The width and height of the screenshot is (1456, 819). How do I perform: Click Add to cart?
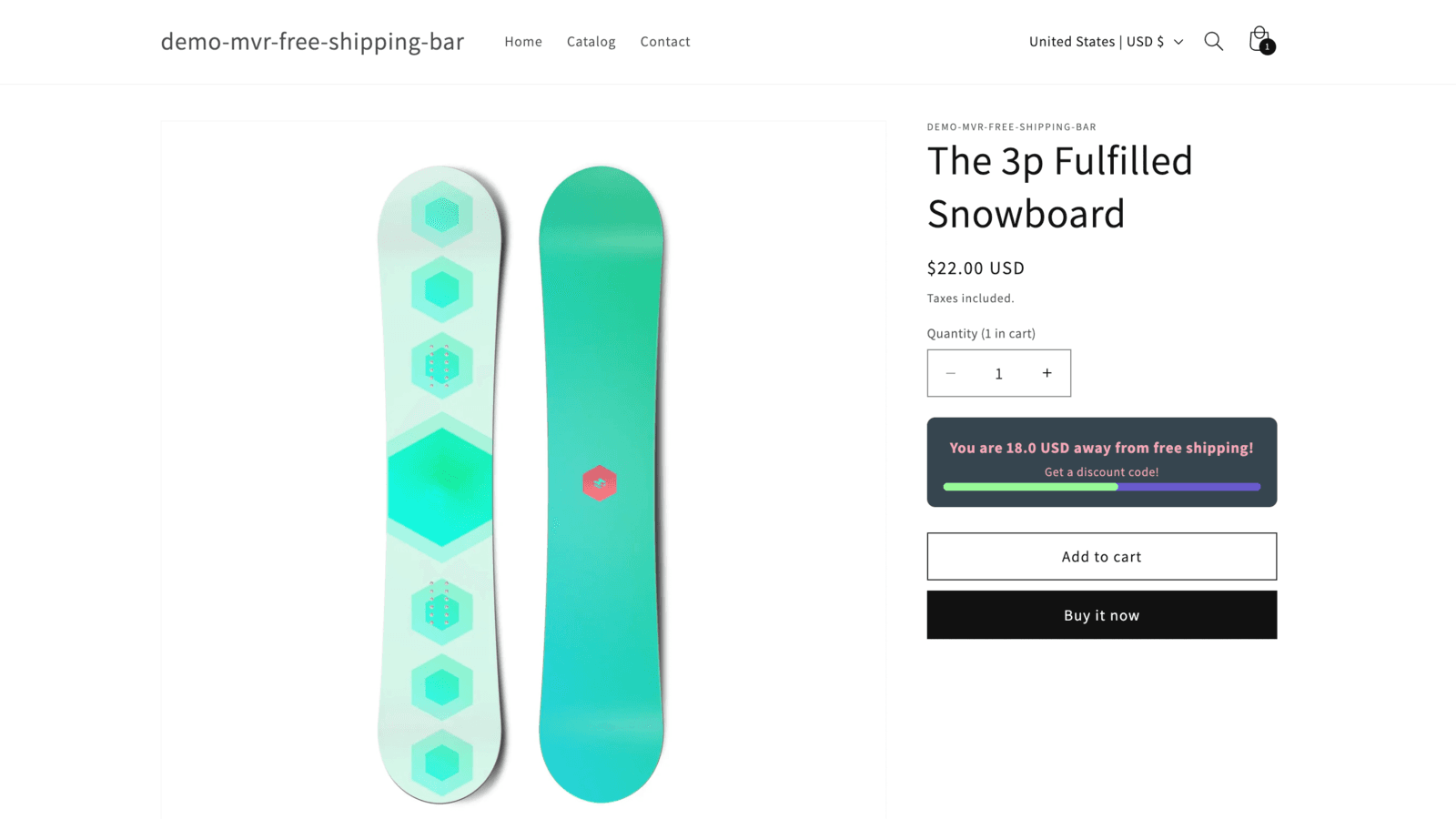1101,556
